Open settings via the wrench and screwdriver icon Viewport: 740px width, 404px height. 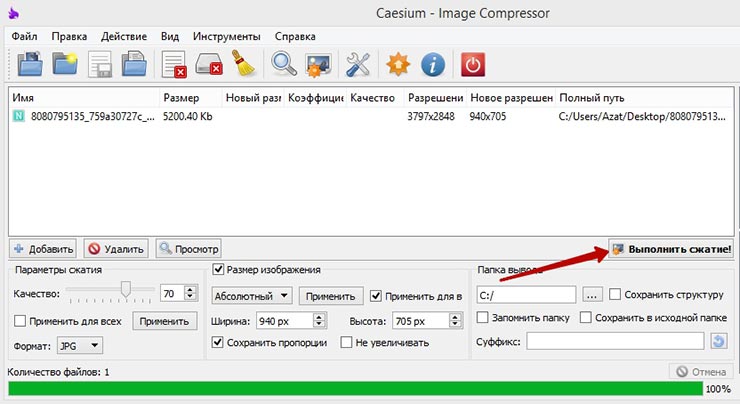click(x=358, y=64)
